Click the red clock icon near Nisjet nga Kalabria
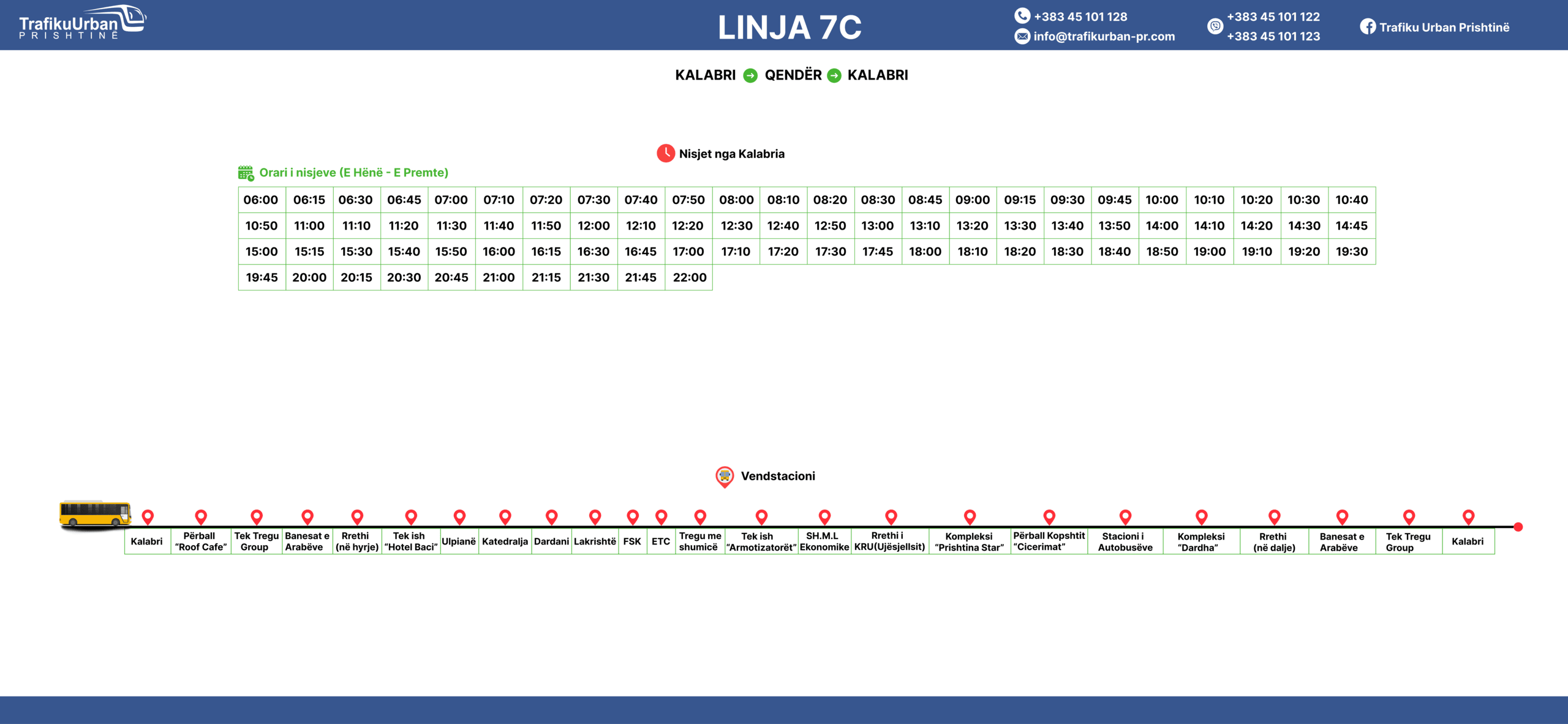The image size is (1568, 724). pos(665,154)
